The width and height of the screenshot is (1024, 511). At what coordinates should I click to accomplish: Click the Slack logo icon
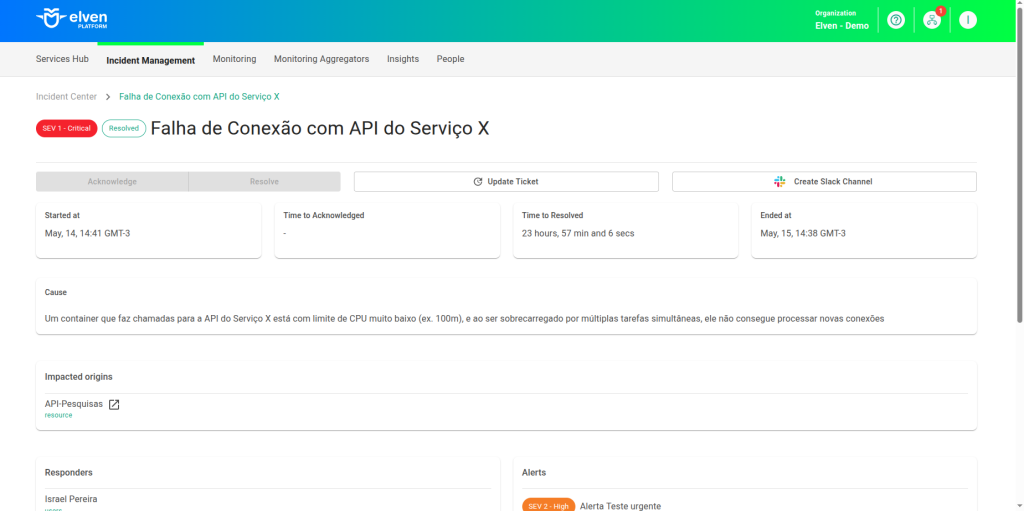pyautogui.click(x=780, y=182)
